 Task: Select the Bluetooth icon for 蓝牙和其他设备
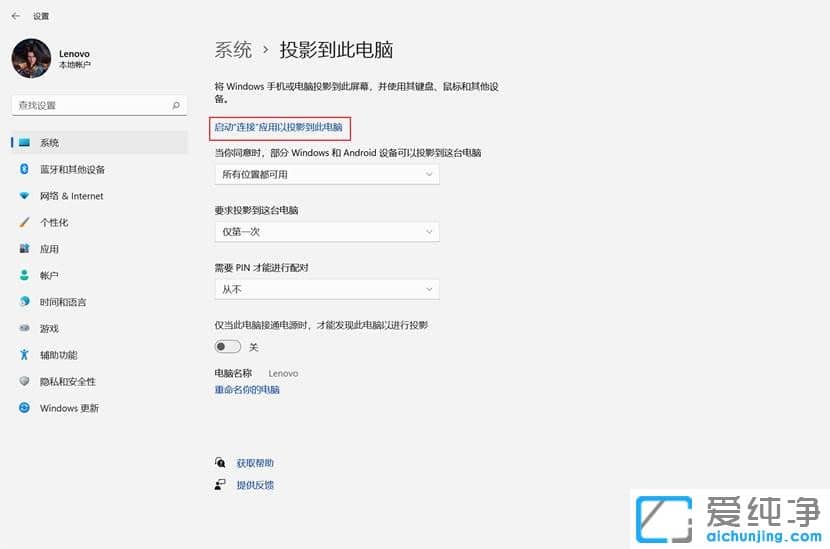coord(24,169)
